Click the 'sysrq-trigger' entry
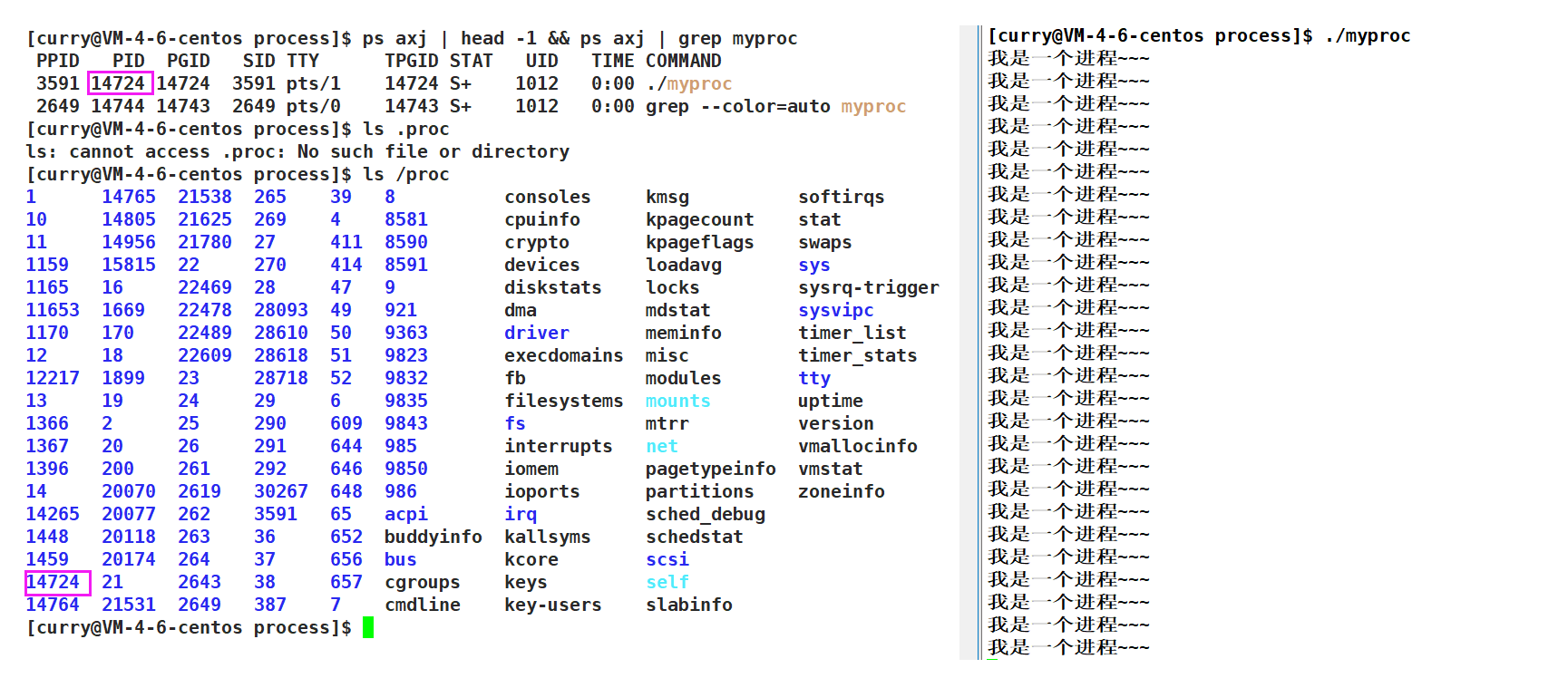This screenshot has height=678, width=1568. [869, 288]
